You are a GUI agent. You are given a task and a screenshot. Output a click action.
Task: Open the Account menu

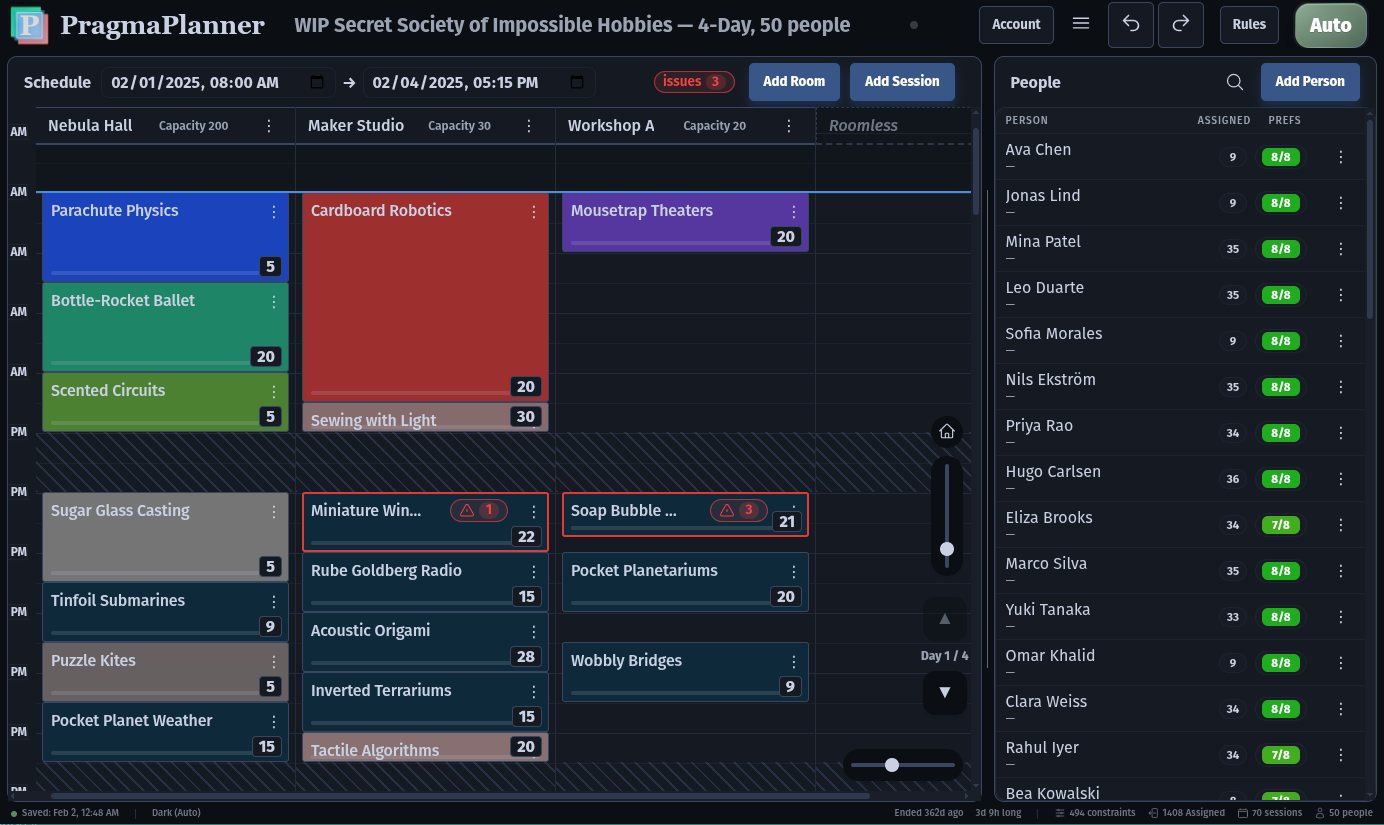pyautogui.click(x=1016, y=25)
